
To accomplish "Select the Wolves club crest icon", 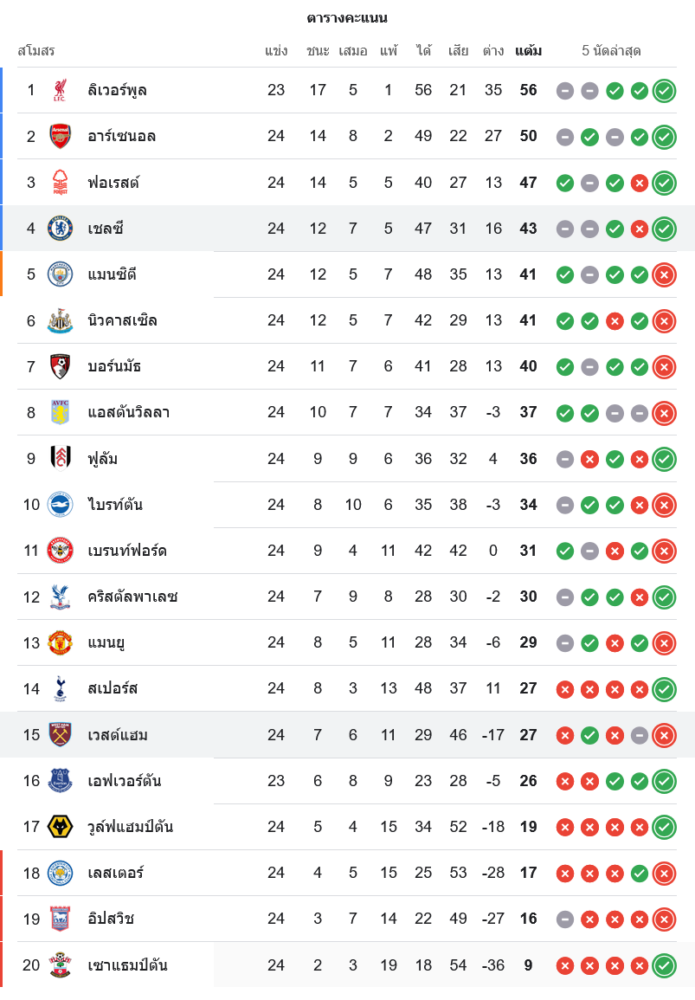I will [x=60, y=826].
